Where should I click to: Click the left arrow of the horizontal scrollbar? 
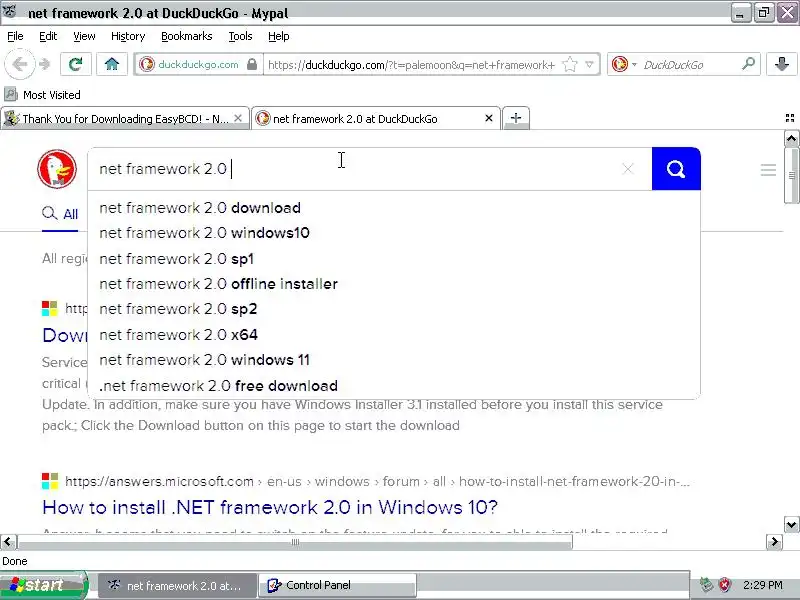[x=8, y=541]
